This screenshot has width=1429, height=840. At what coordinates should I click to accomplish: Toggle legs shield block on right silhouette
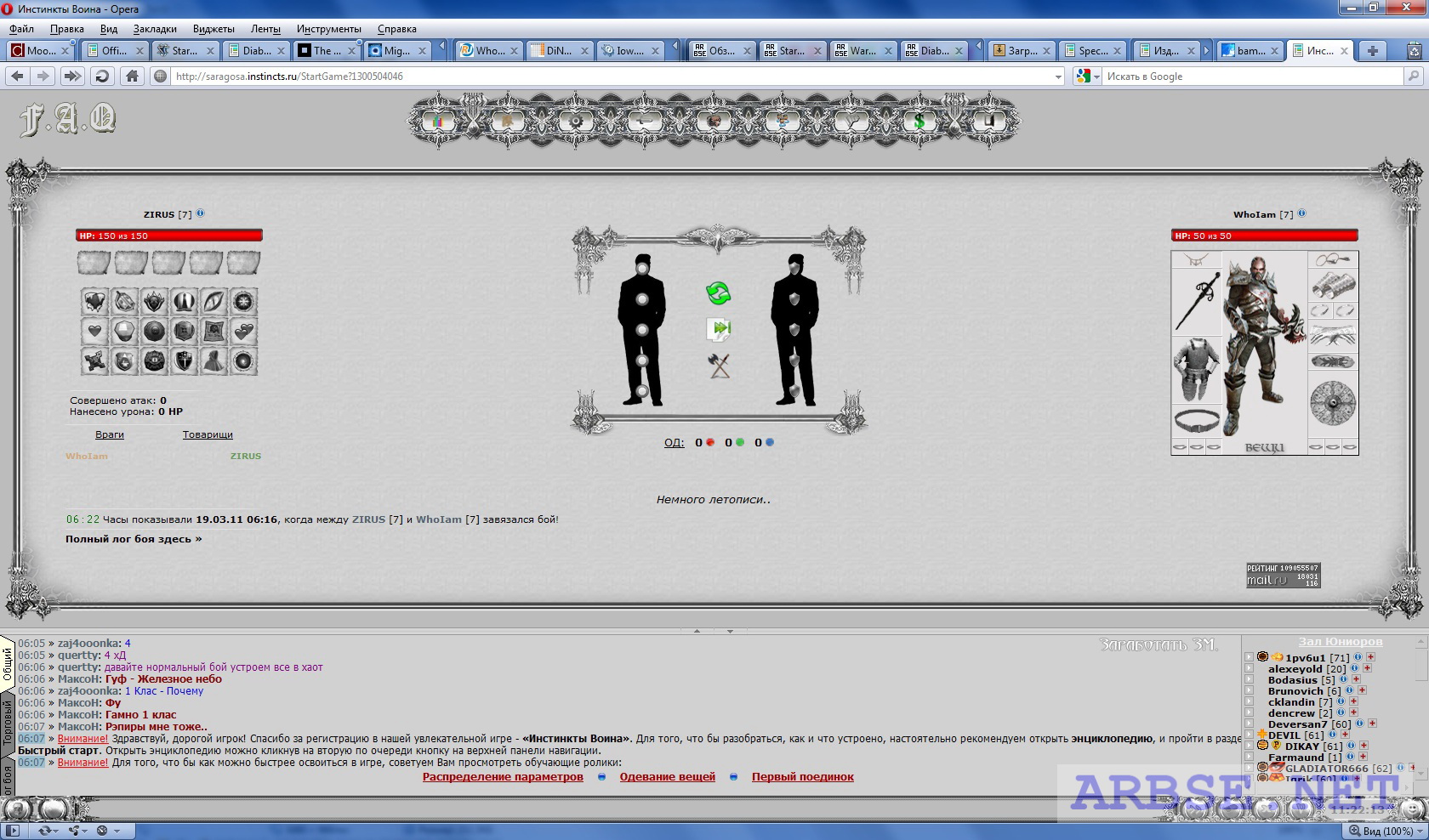794,391
